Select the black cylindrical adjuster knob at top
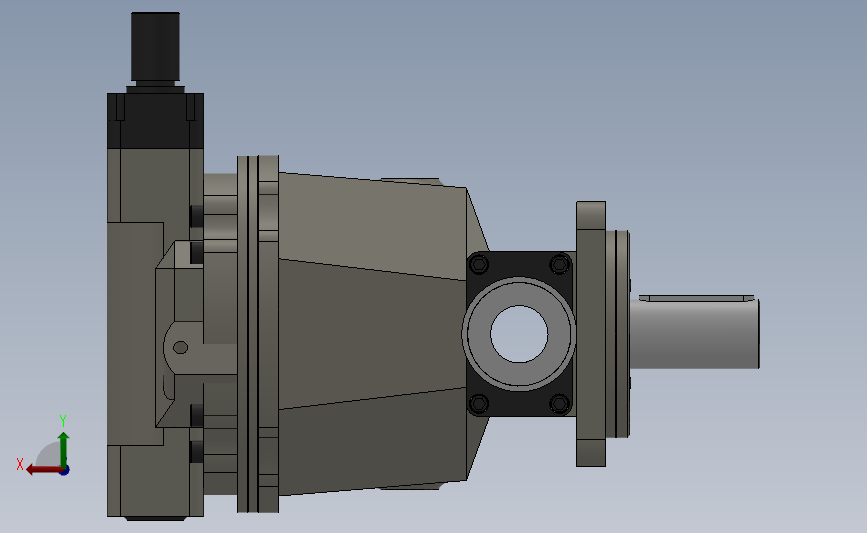Image resolution: width=867 pixels, height=533 pixels. coord(155,47)
